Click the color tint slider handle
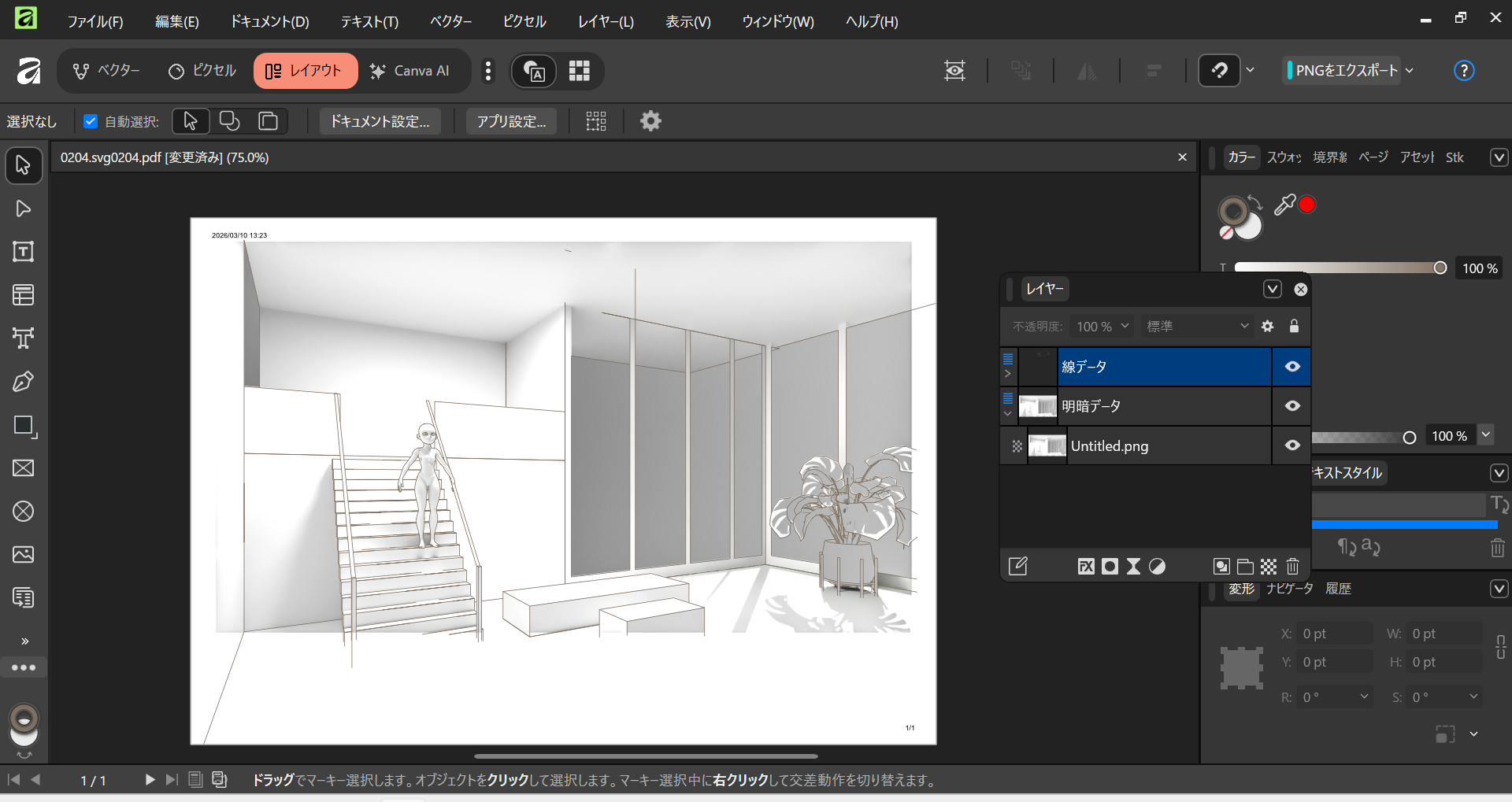 (x=1440, y=268)
